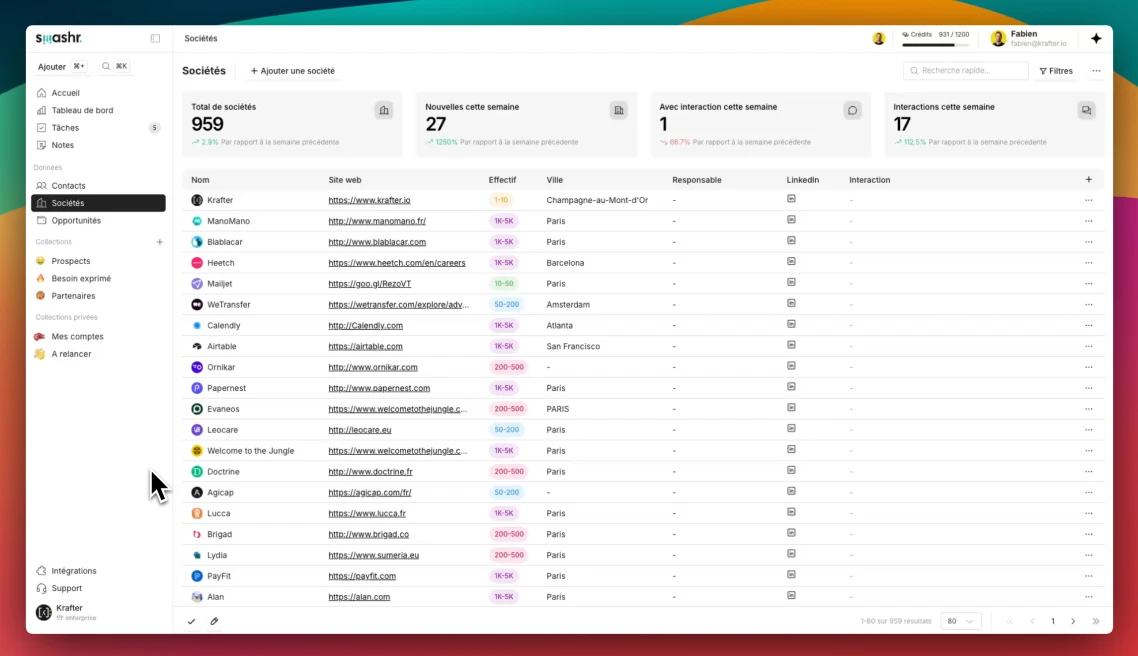Click the Sociétés breadcrumb in top bar

200,38
